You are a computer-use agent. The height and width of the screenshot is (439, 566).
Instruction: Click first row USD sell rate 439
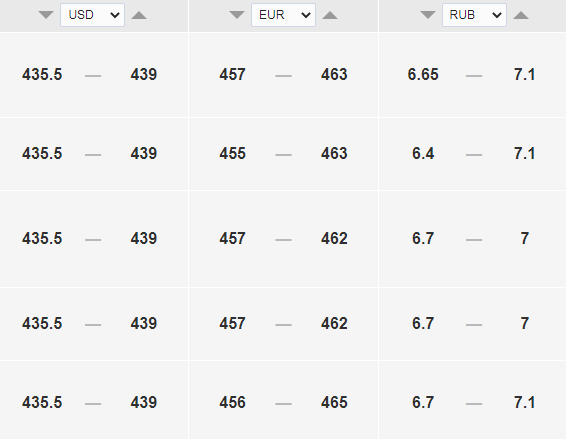[x=144, y=74]
